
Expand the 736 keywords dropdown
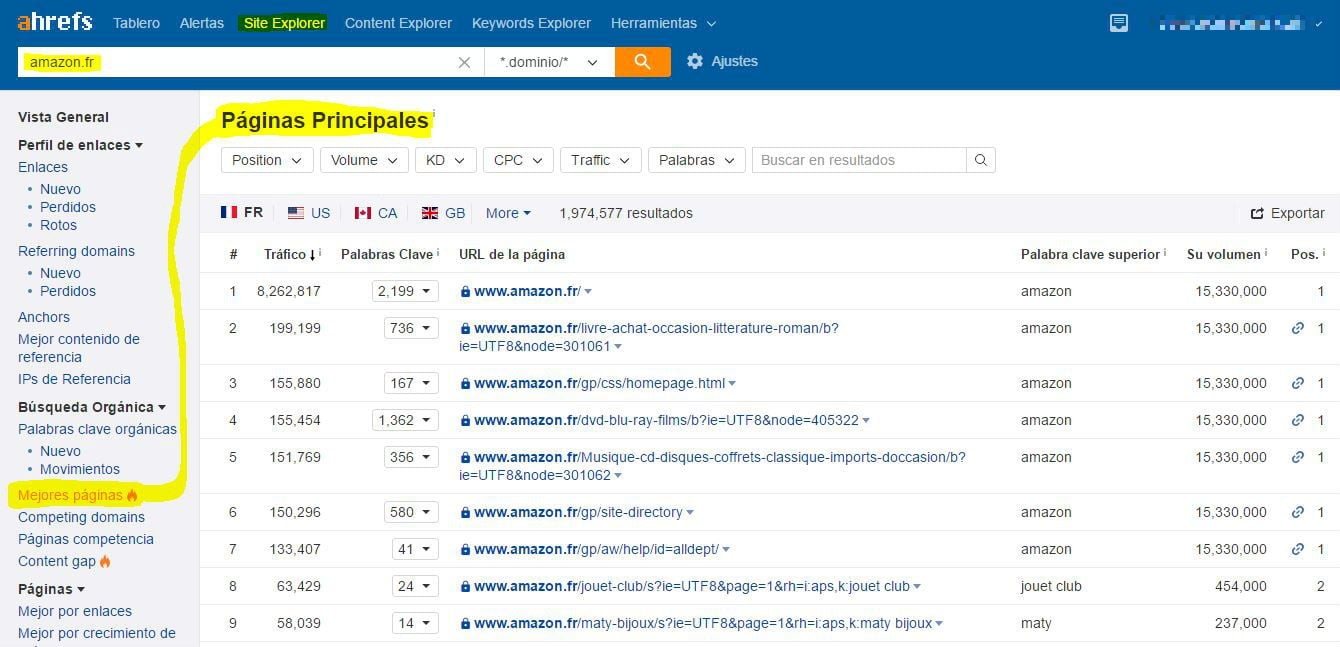[411, 328]
